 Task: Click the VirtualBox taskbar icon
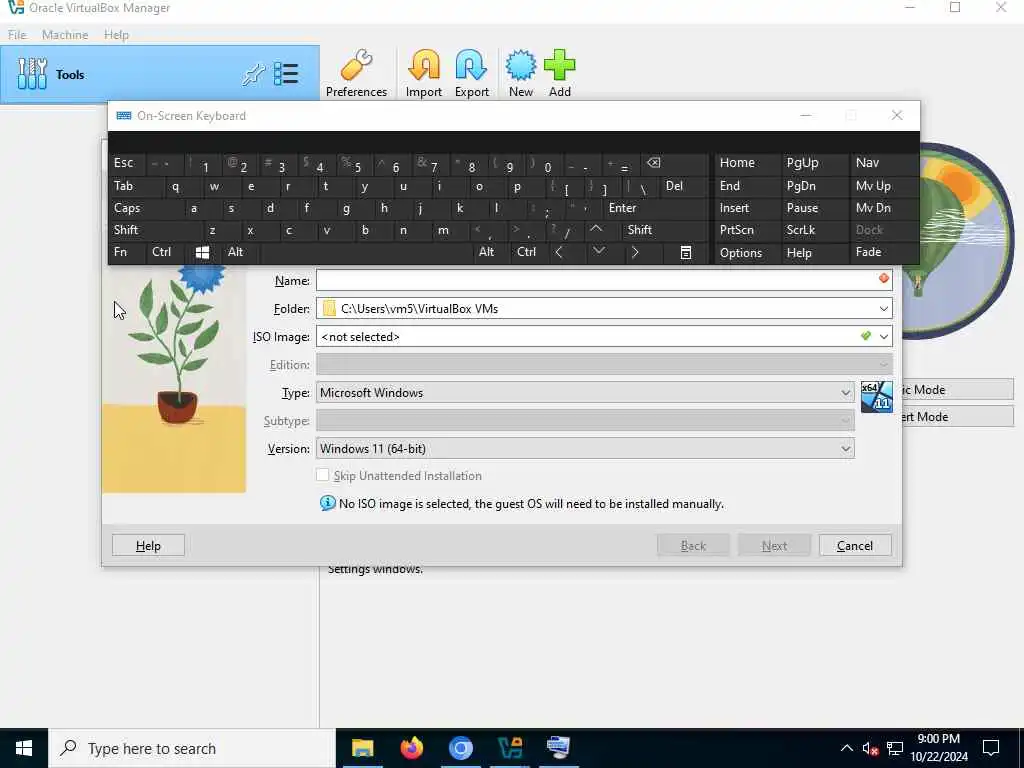[509, 748]
